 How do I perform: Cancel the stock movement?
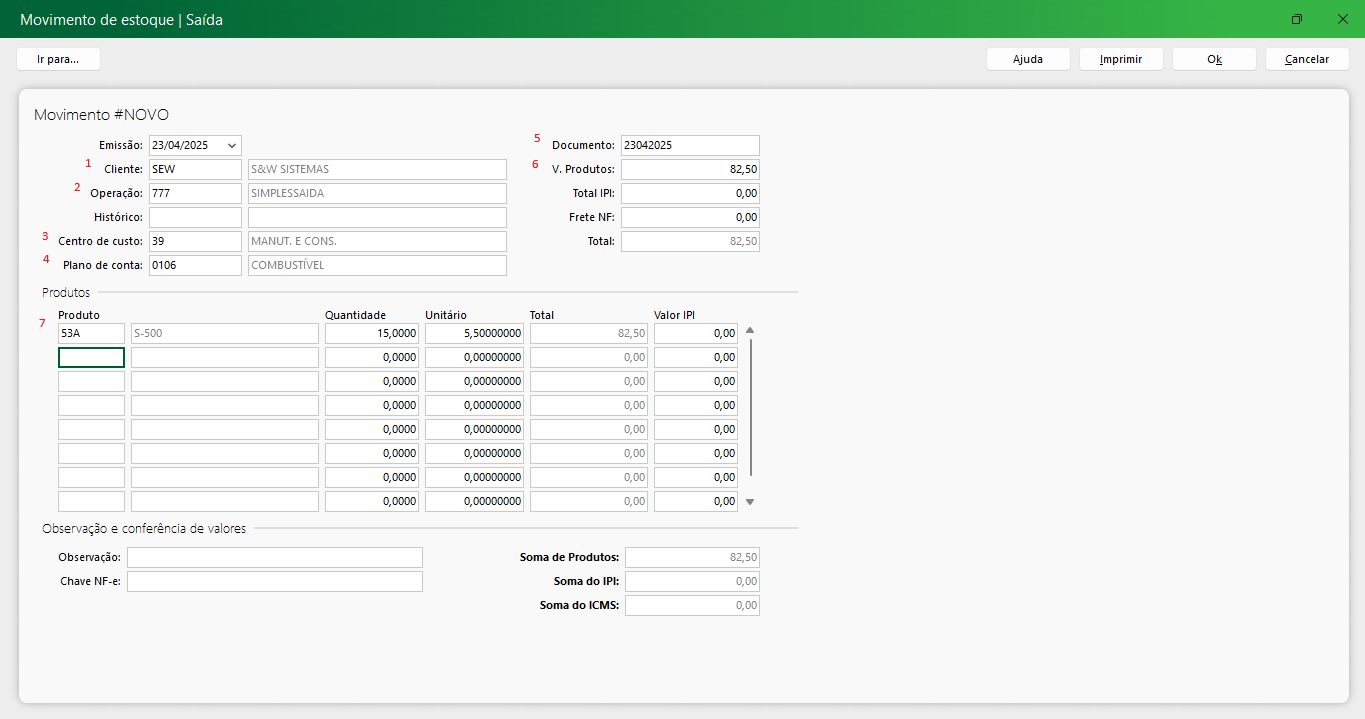click(x=1306, y=59)
